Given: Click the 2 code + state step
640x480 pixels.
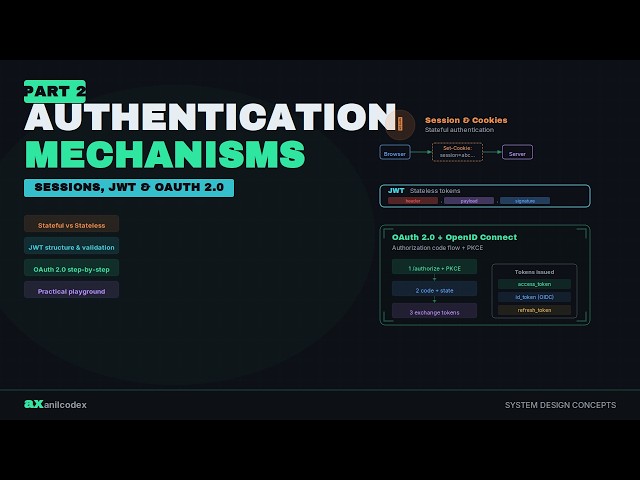Looking at the screenshot, I should point(434,290).
